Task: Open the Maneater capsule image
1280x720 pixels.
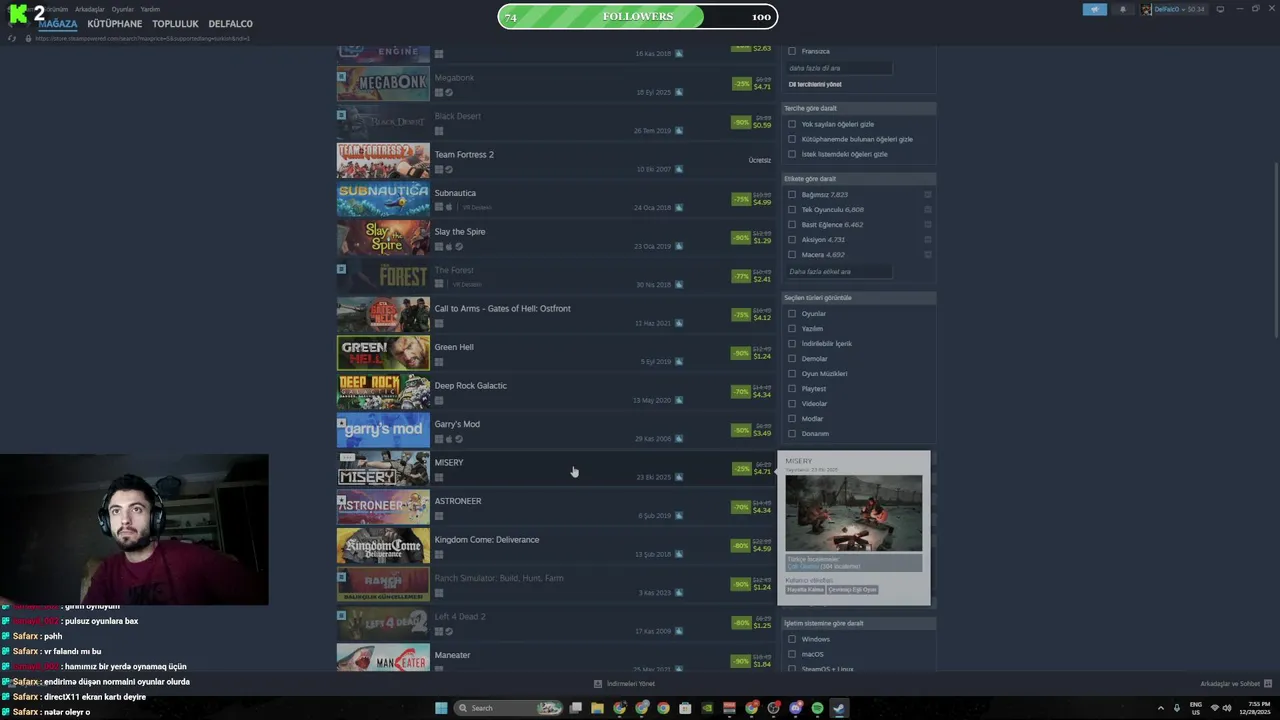Action: (383, 657)
